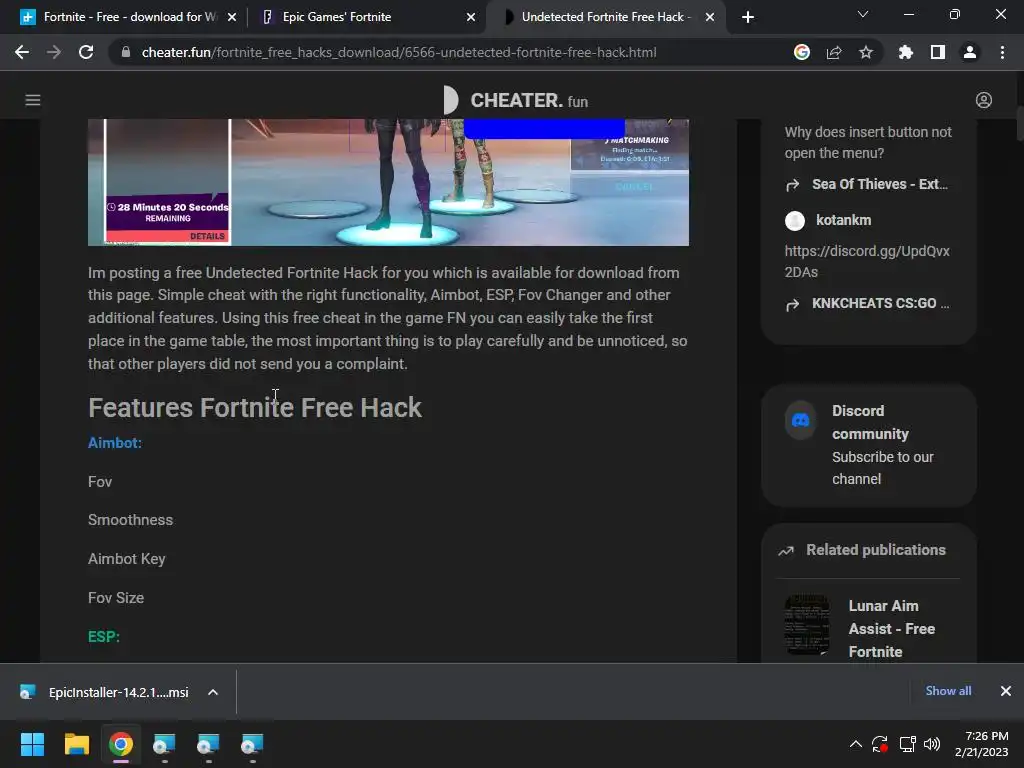This screenshot has width=1024, height=768.
Task: Open kotankm user profile
Action: [843, 220]
